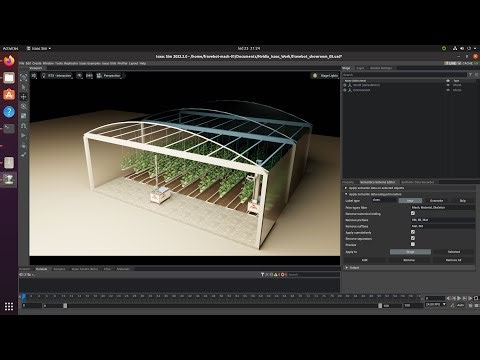Jump to timeline end button
Image resolution: width=480 pixels, height=360 pixels.
tap(470, 298)
